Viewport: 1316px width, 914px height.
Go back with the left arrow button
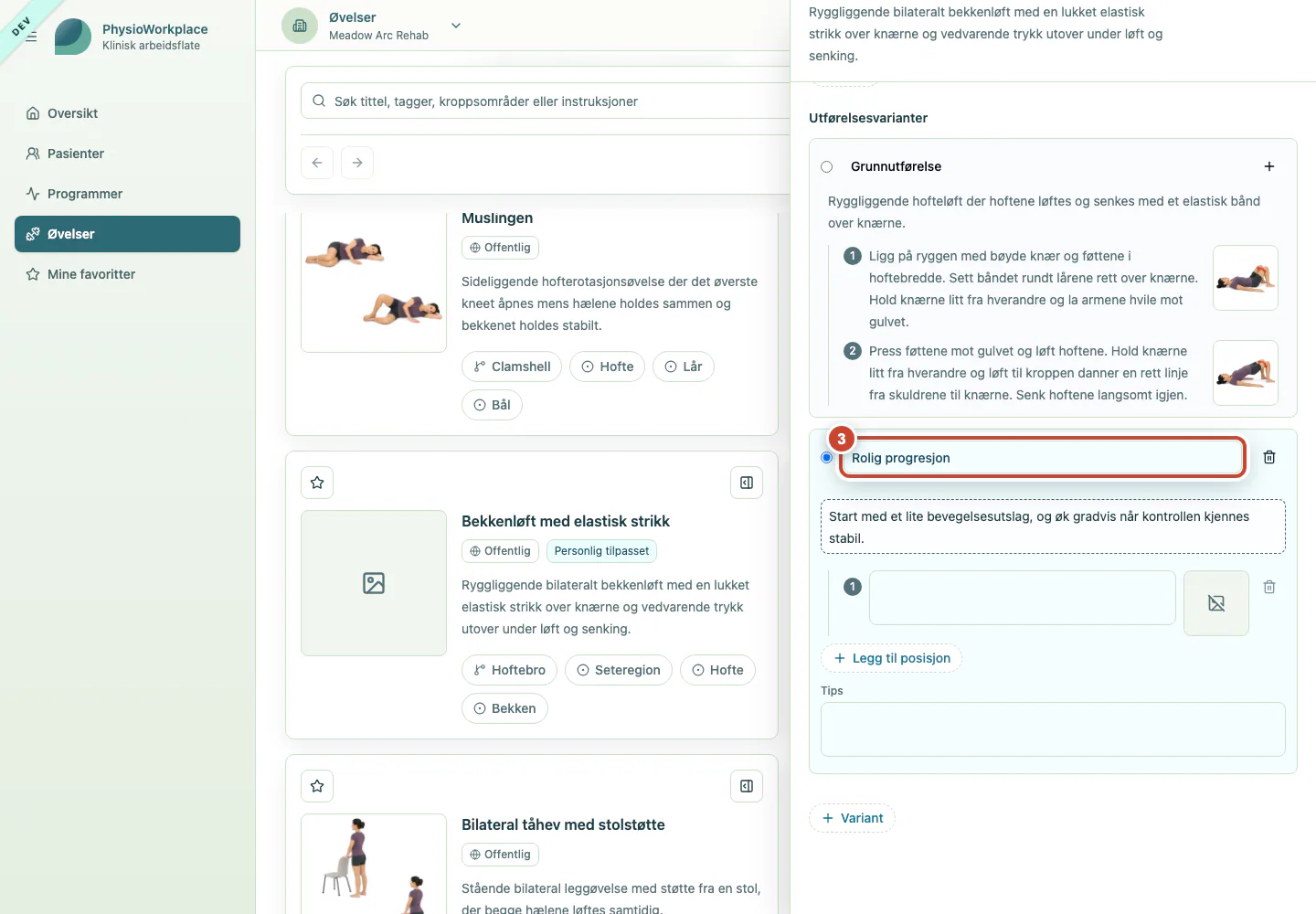[317, 163]
